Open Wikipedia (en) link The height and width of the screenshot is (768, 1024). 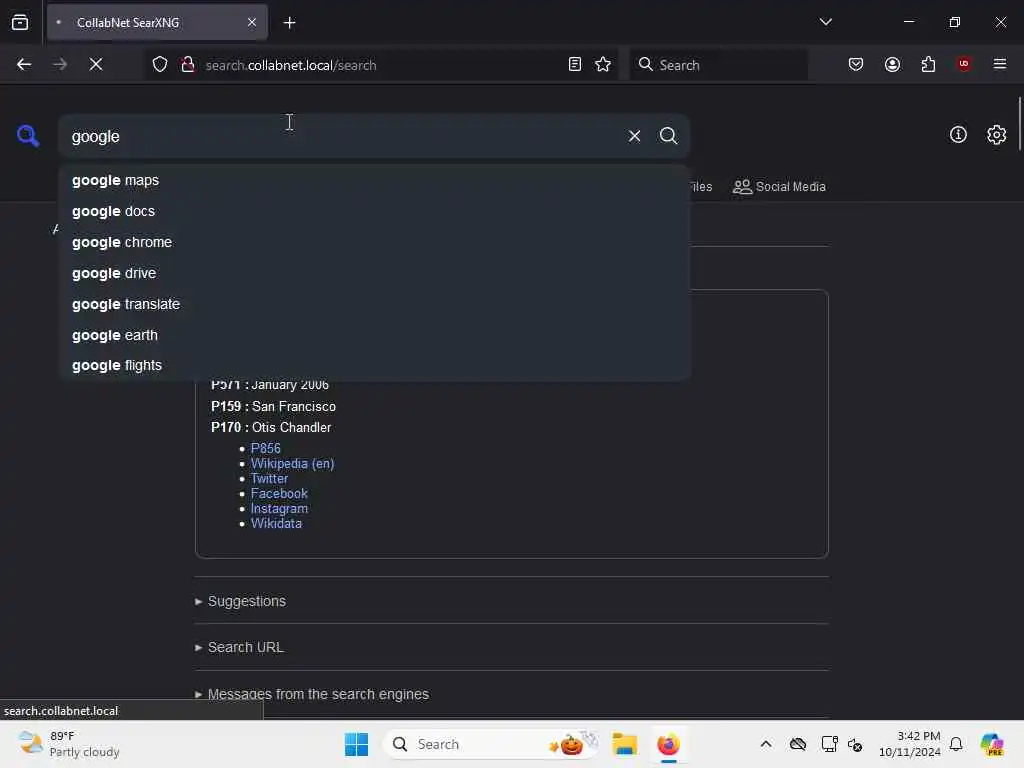click(292, 464)
